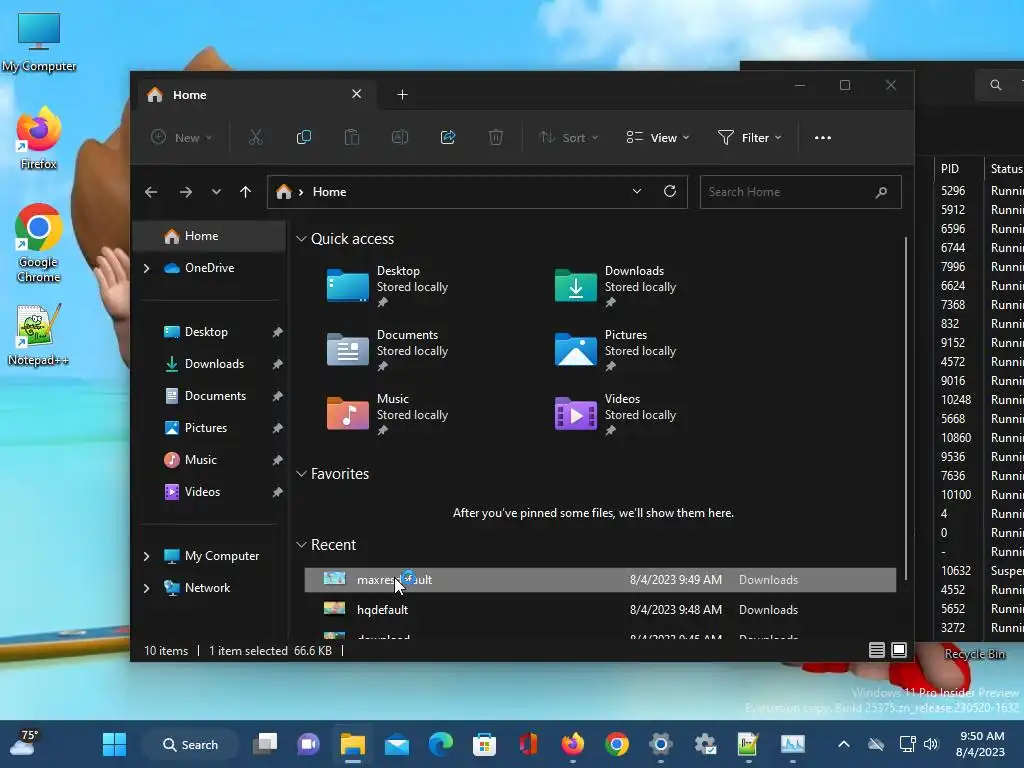1024x768 pixels.
Task: Expand Network in navigation pane
Action: [146, 588]
